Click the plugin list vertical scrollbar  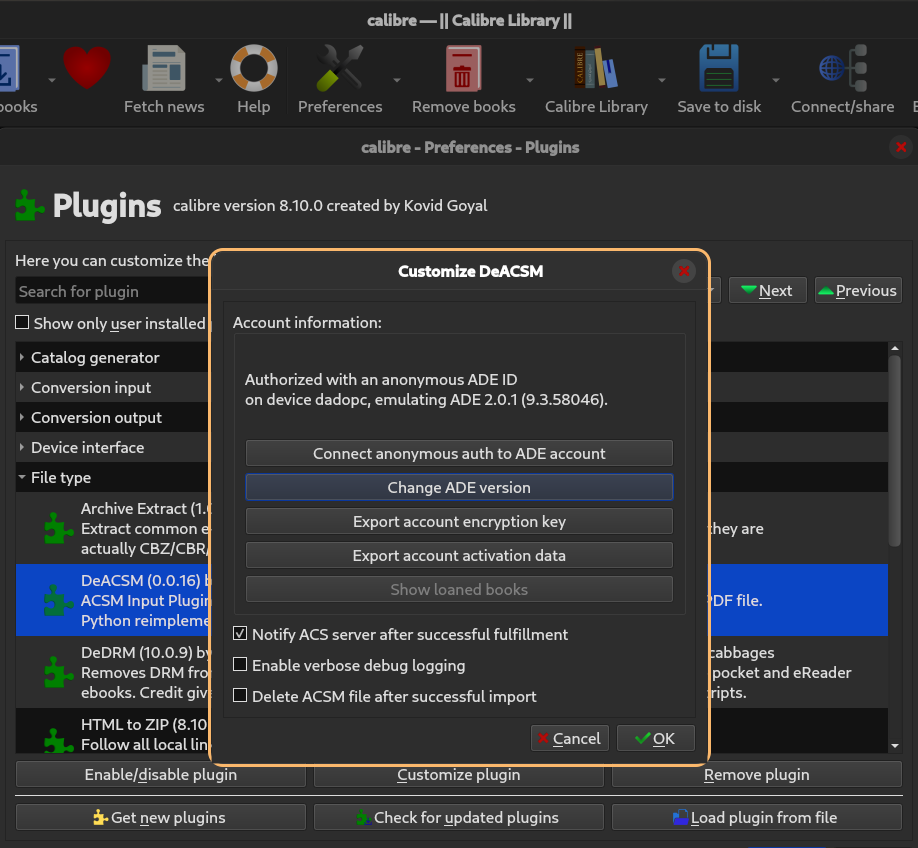pos(895,450)
